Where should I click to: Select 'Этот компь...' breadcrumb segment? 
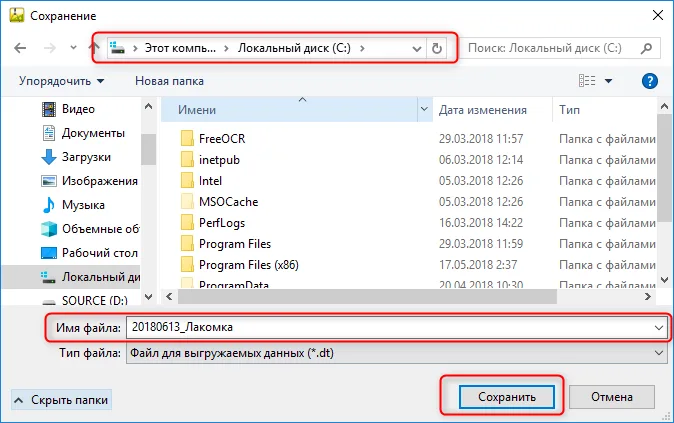coord(180,48)
